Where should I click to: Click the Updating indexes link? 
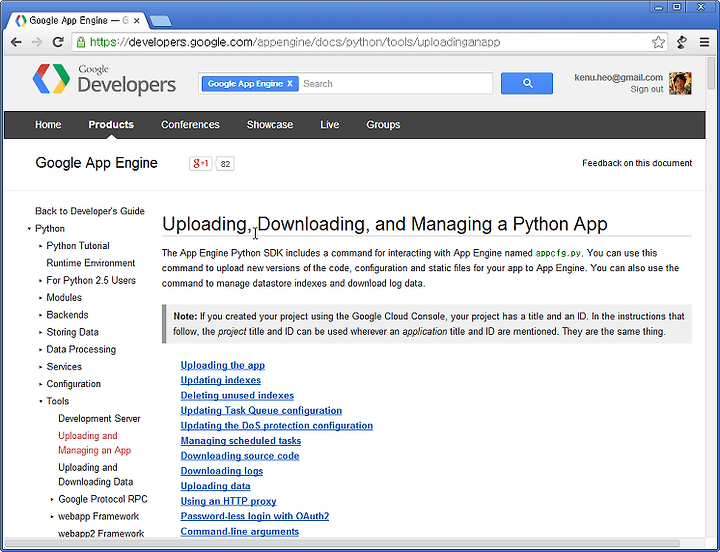(220, 380)
